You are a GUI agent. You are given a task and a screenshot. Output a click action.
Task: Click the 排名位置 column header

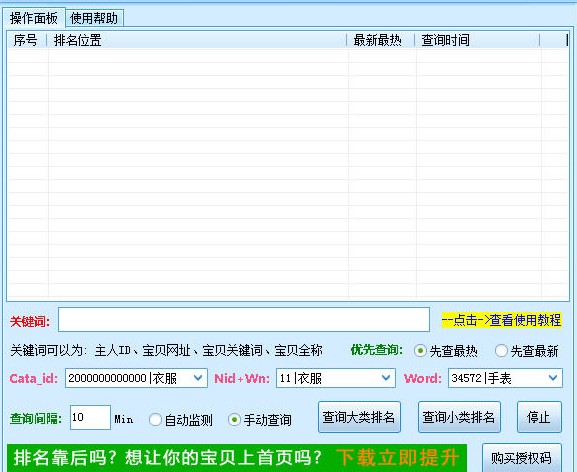(197, 40)
